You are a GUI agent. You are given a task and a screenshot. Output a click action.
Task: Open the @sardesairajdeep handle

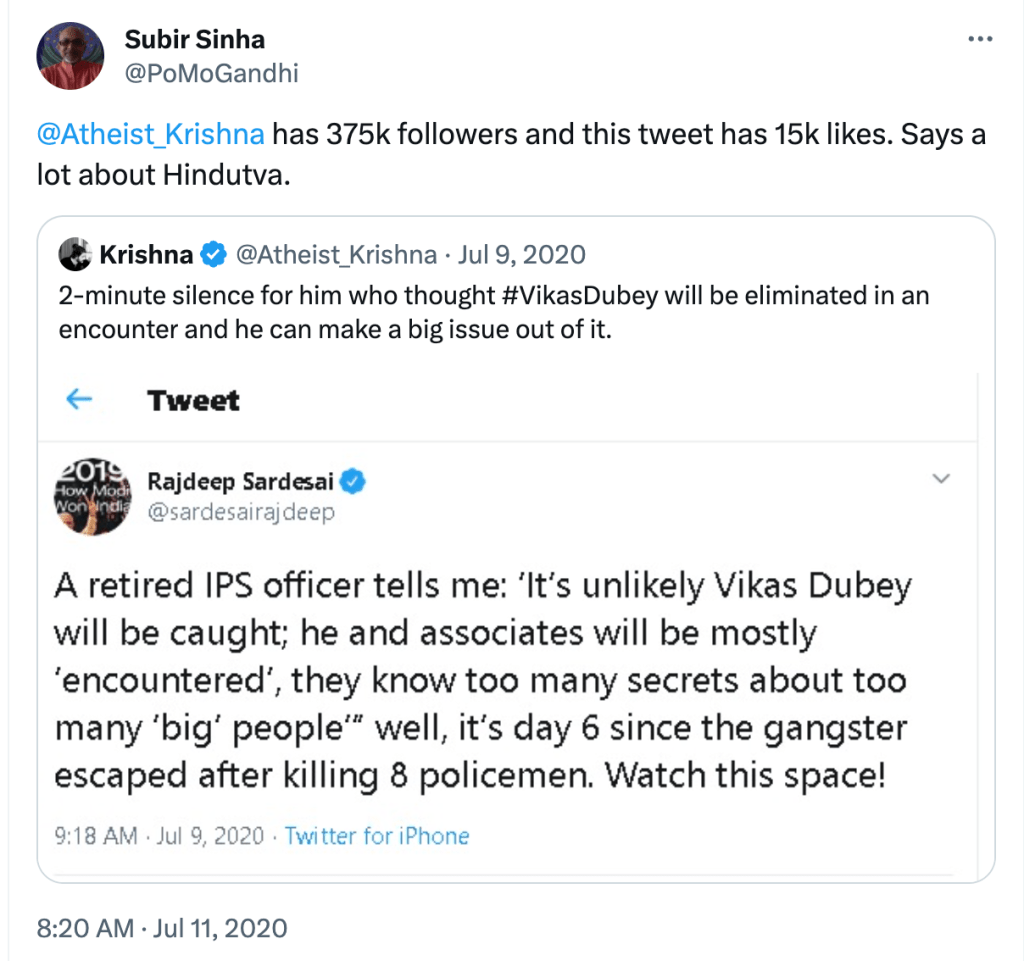tap(241, 513)
